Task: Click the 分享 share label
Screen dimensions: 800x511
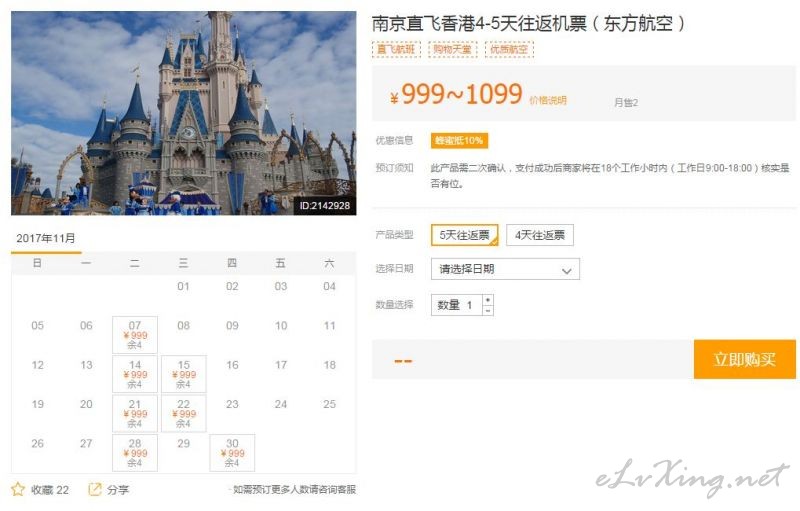Action: click(x=118, y=490)
